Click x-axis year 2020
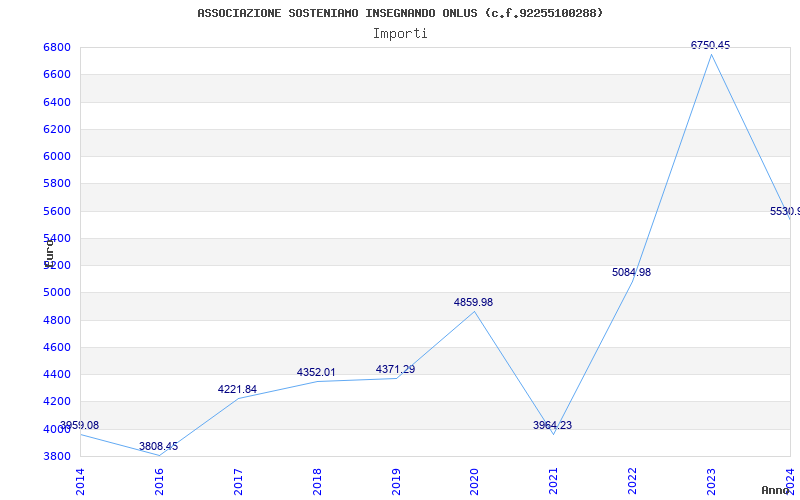The image size is (800, 500). click(x=474, y=482)
